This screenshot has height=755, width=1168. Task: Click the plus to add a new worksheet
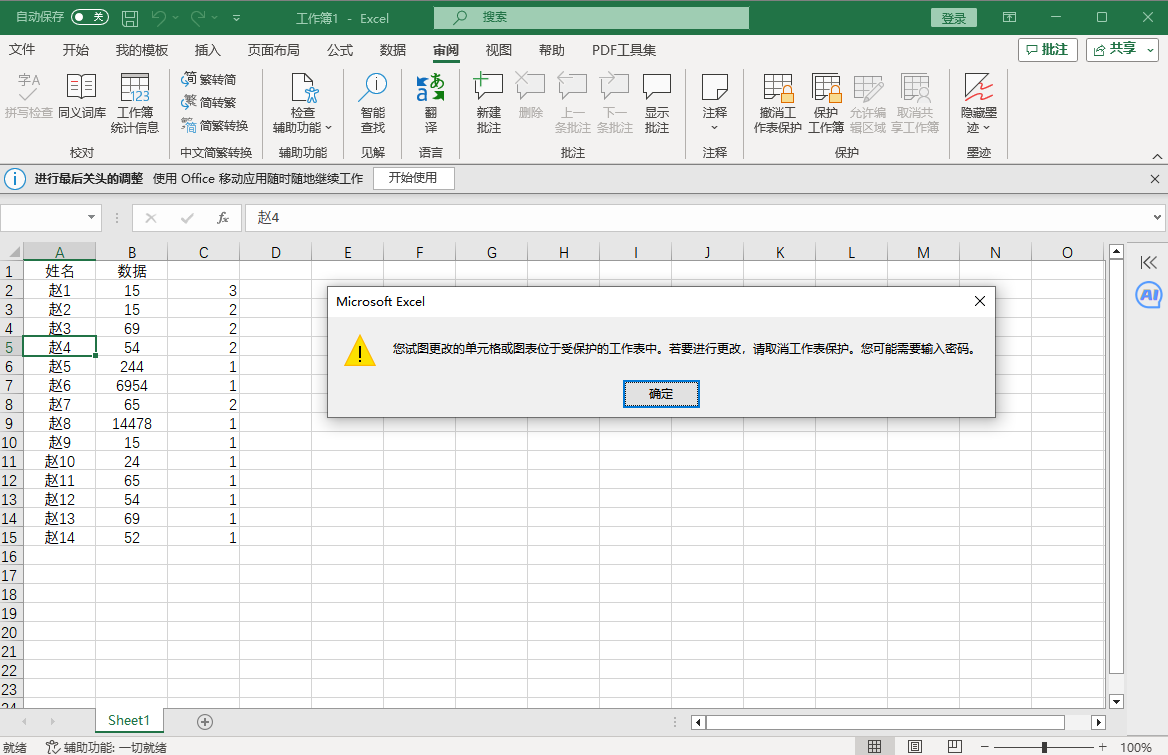point(205,720)
